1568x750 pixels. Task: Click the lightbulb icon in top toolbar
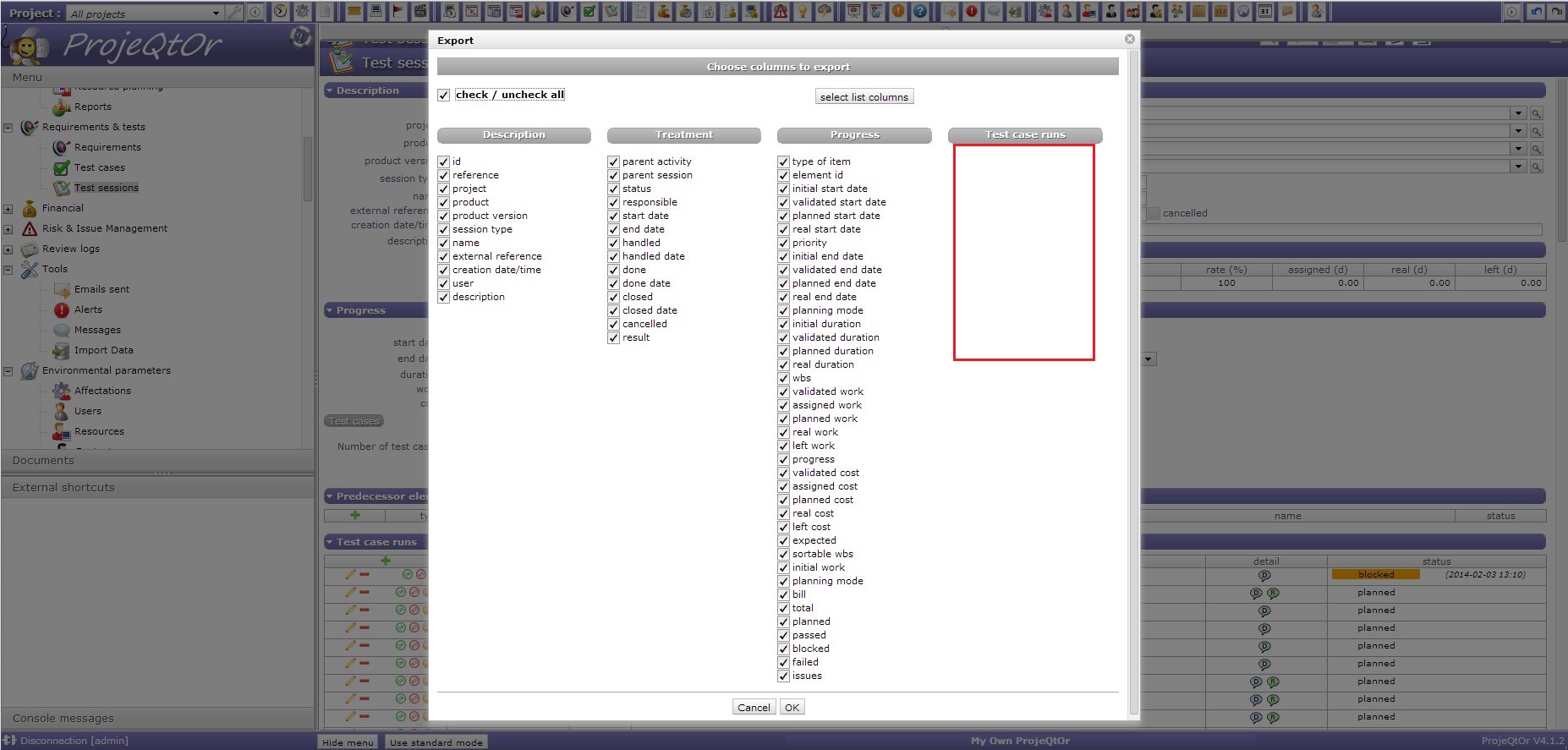[802, 12]
